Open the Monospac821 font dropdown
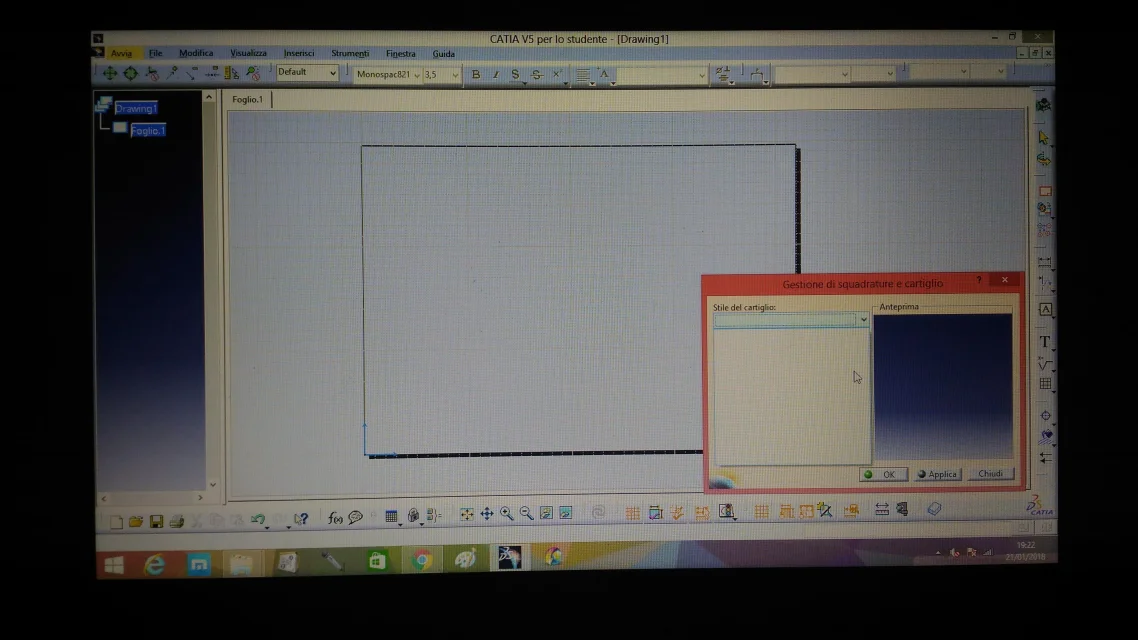1138x640 pixels. click(x=416, y=75)
